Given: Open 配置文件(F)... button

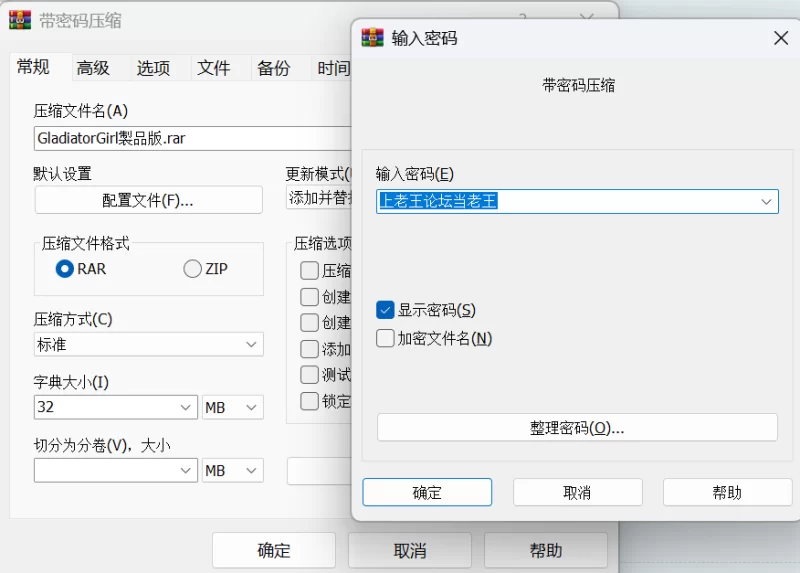Looking at the screenshot, I should coord(148,200).
